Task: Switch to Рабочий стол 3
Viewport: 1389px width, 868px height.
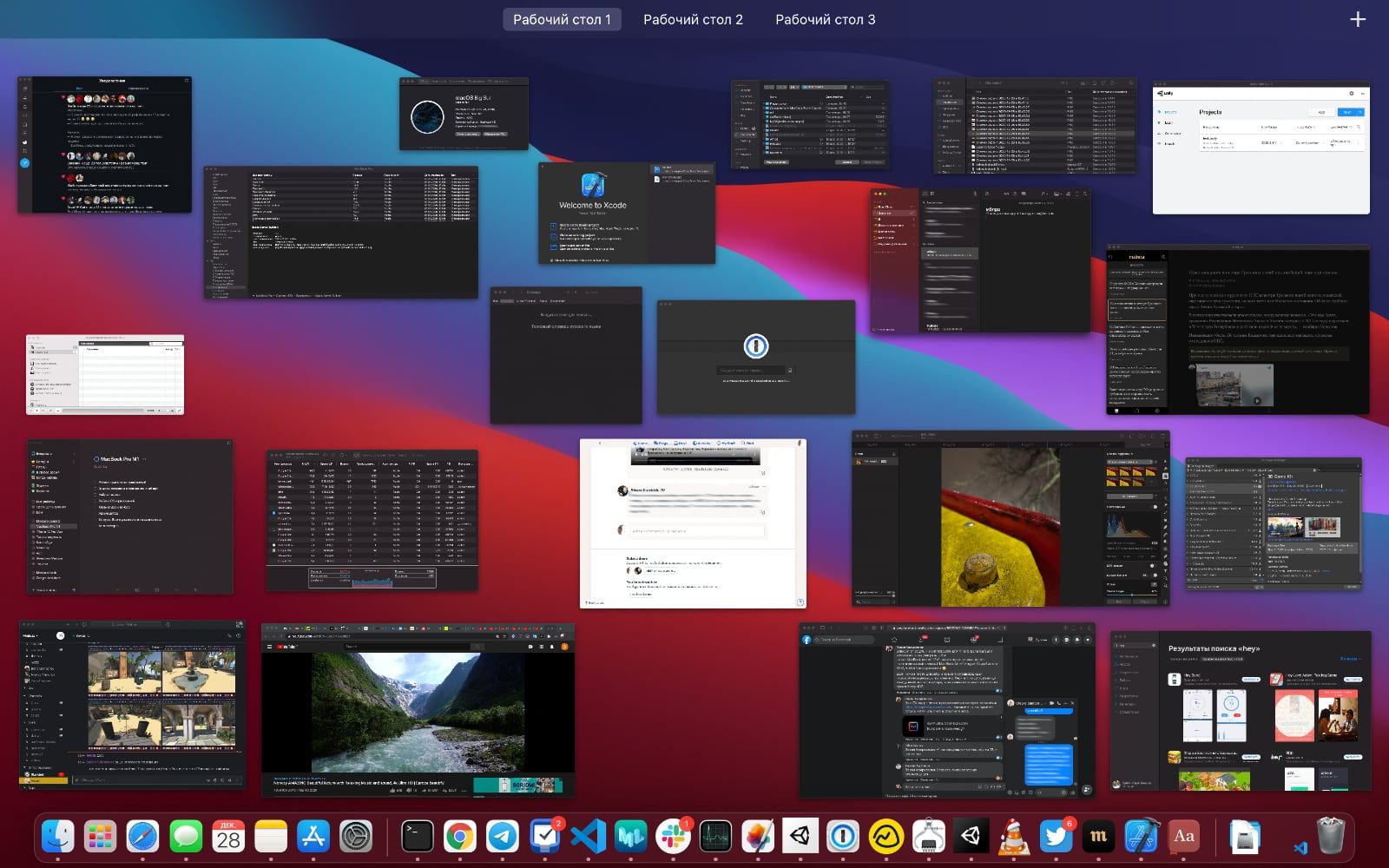Action: point(825,19)
